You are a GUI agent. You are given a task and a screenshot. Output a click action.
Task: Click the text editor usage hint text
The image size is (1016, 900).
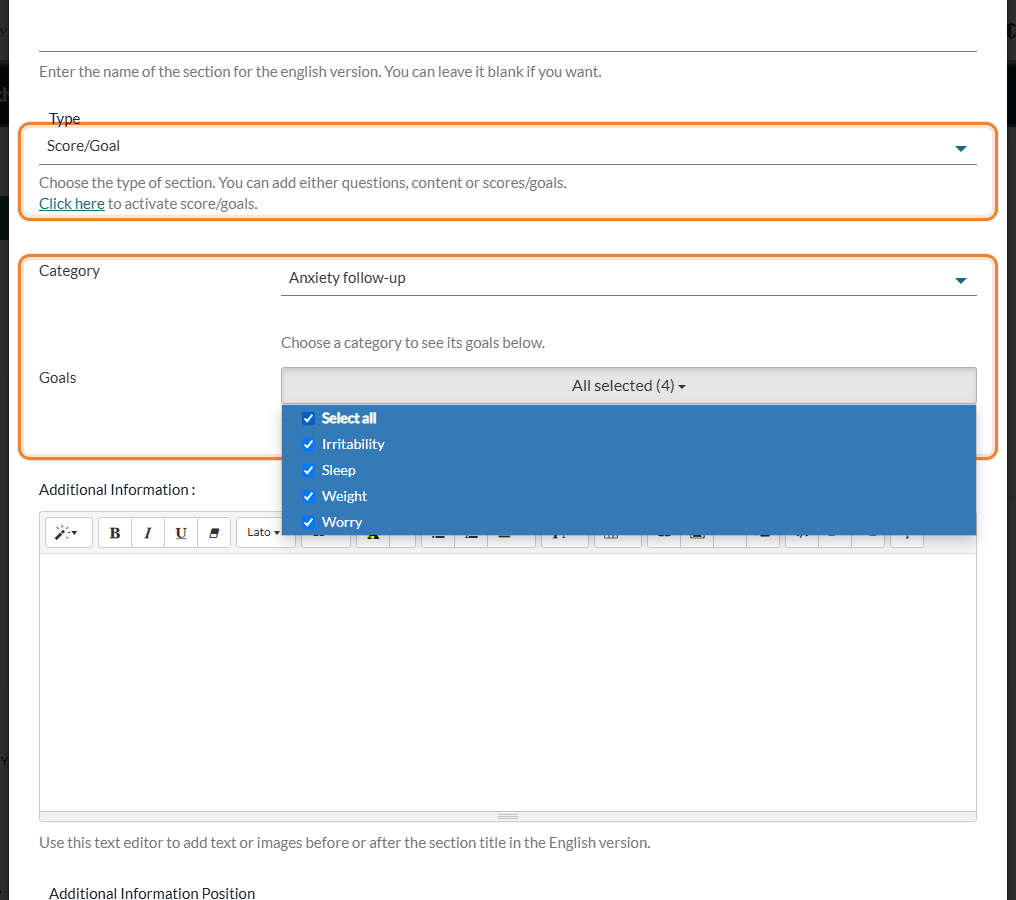click(x=345, y=843)
